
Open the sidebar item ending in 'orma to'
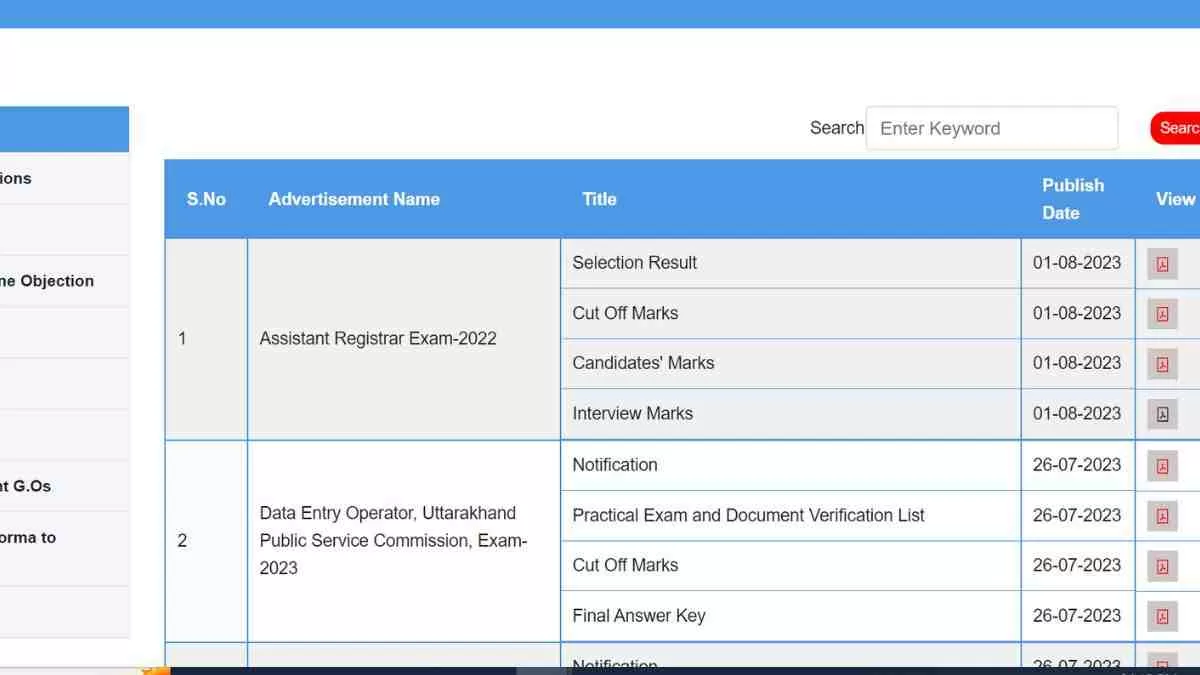[x=28, y=537]
